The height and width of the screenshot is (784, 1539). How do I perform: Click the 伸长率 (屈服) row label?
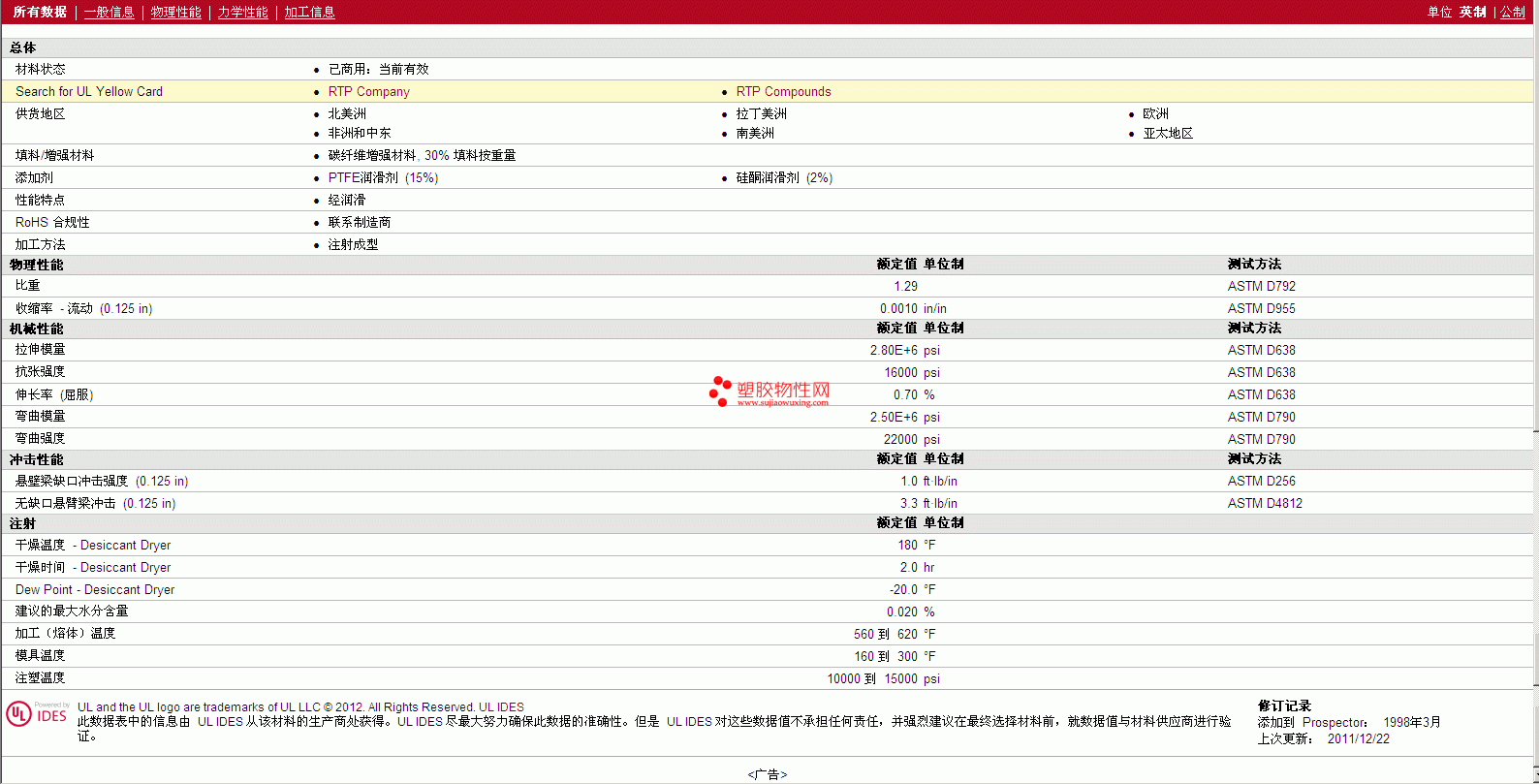tap(54, 394)
